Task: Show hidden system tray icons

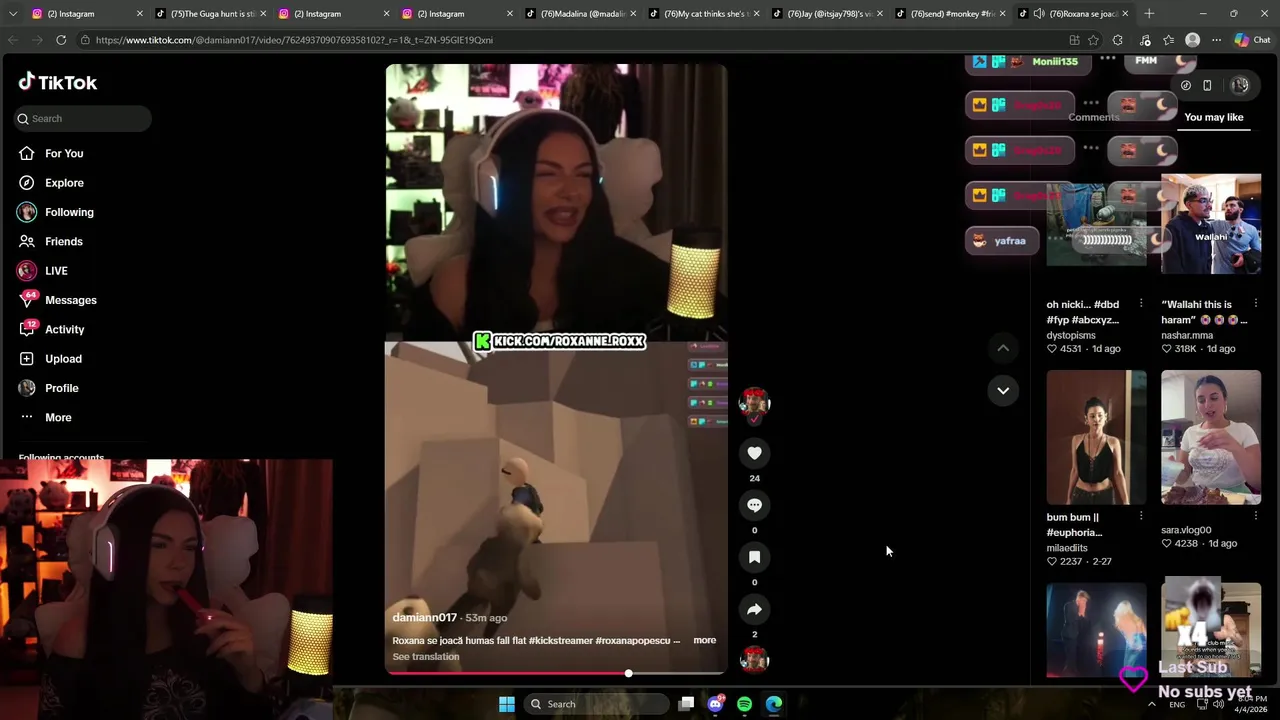Action: pyautogui.click(x=1152, y=704)
